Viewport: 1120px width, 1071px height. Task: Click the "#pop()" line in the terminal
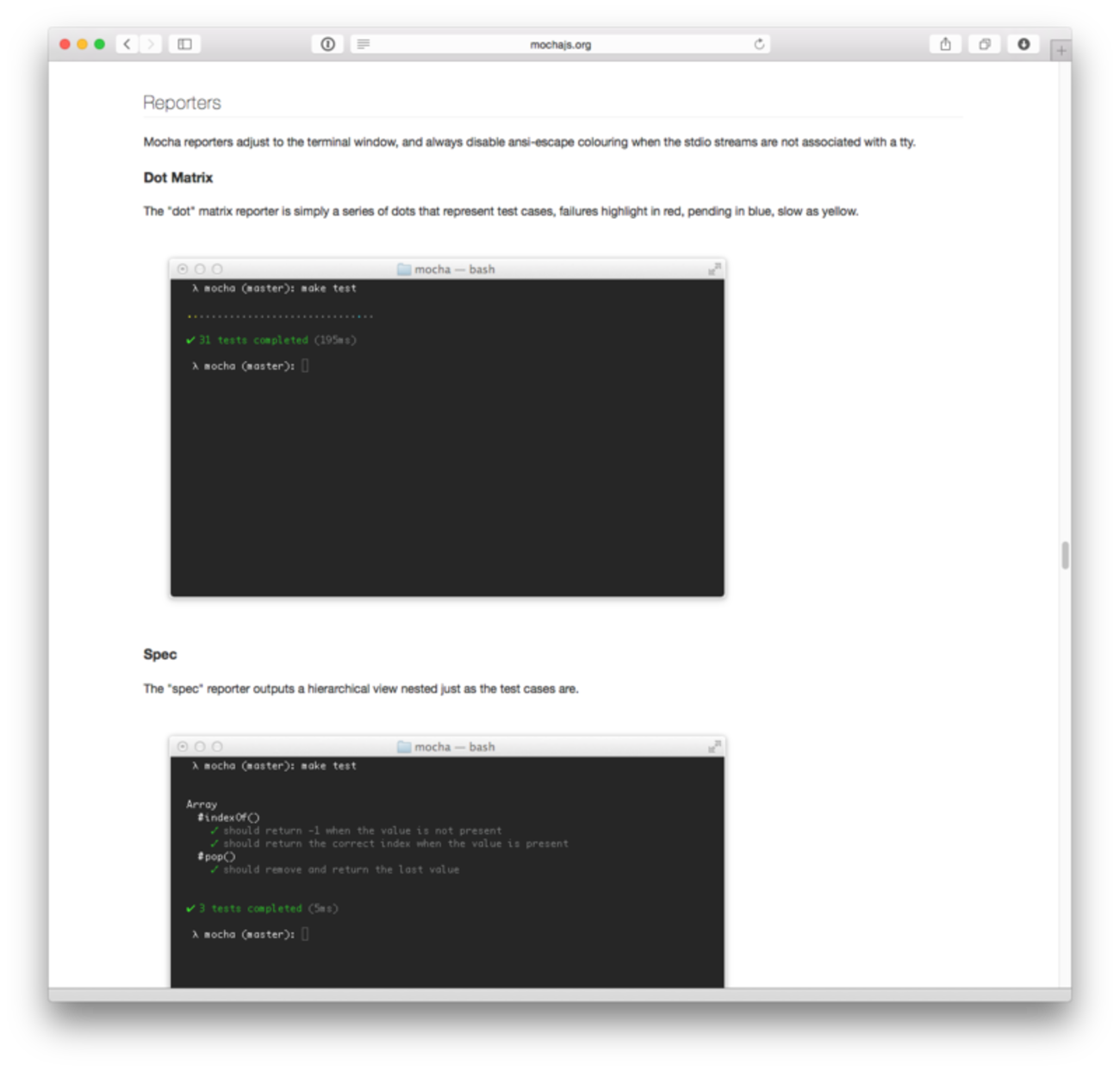(216, 856)
